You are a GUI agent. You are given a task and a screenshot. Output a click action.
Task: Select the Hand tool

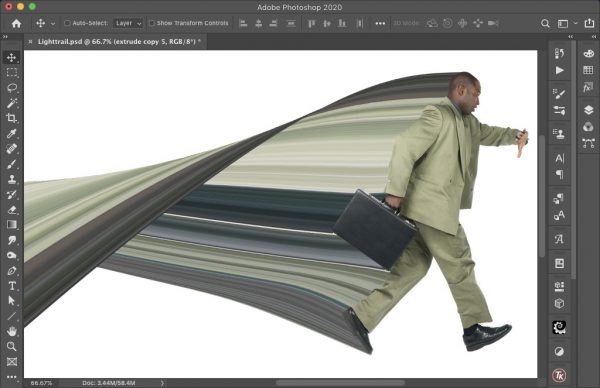(11, 331)
